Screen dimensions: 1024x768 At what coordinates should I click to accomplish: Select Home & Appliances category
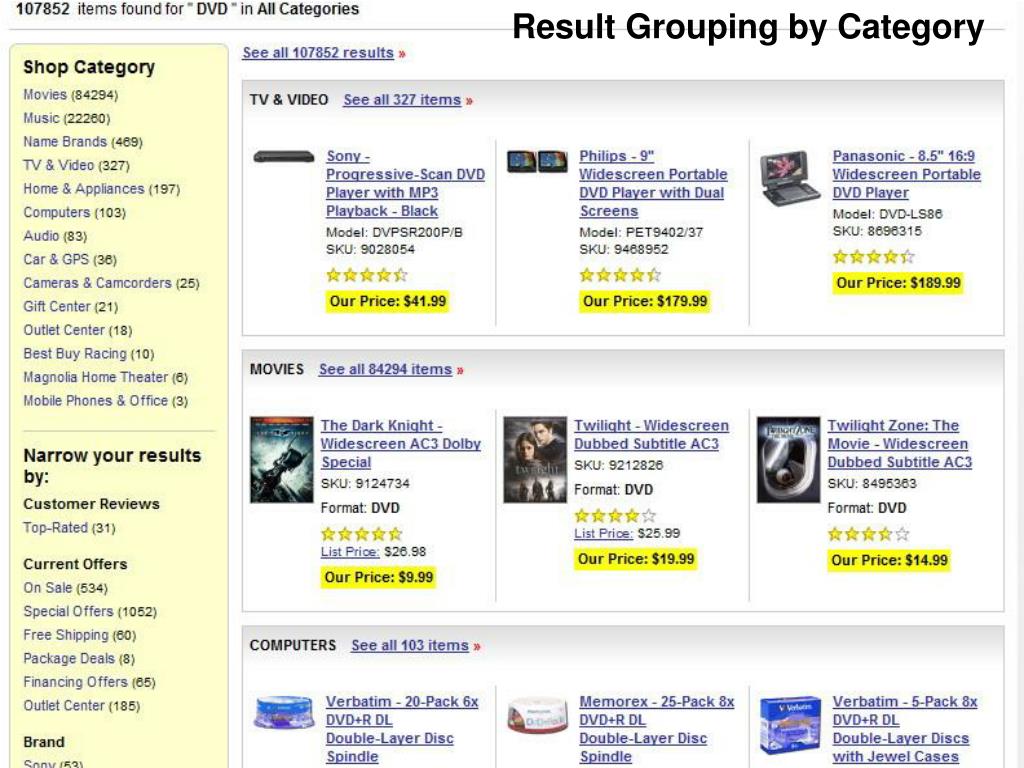tap(101, 189)
